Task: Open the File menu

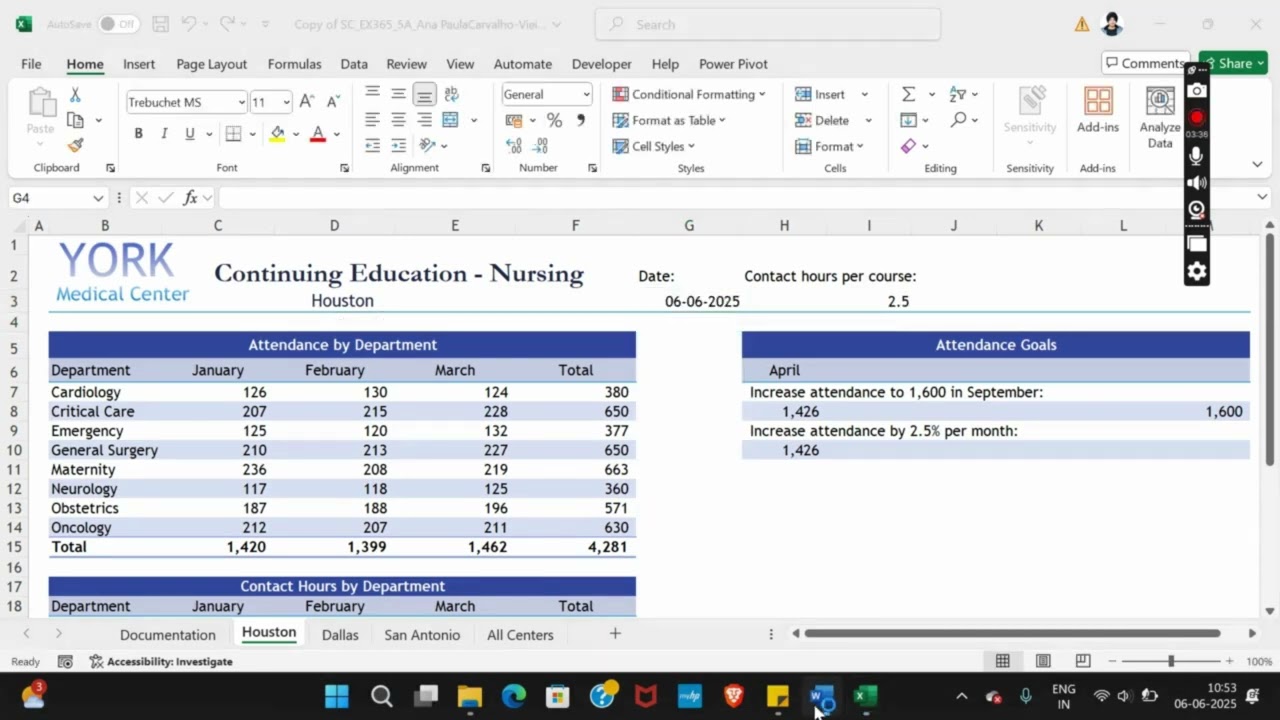Action: tap(31, 64)
